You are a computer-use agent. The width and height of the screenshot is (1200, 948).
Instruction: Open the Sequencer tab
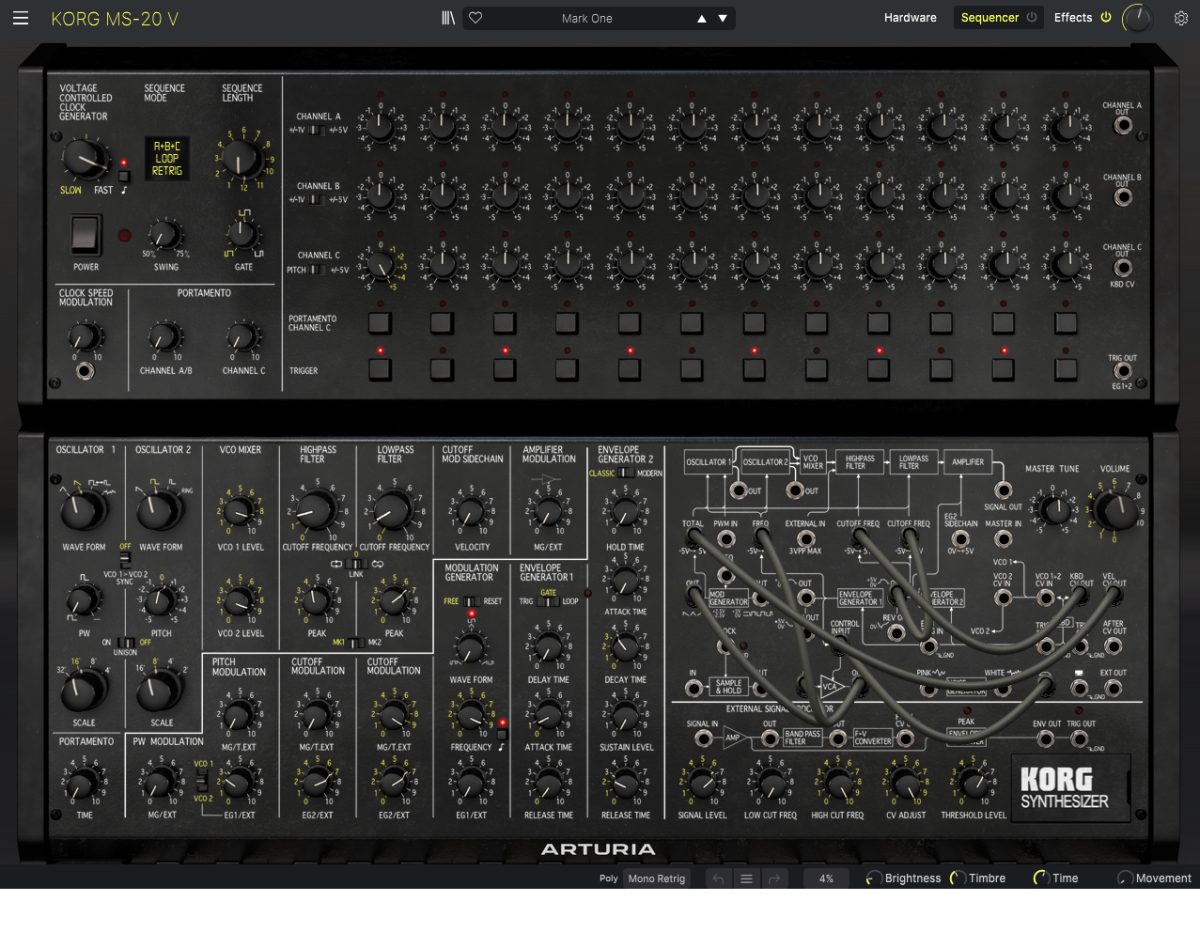point(990,18)
